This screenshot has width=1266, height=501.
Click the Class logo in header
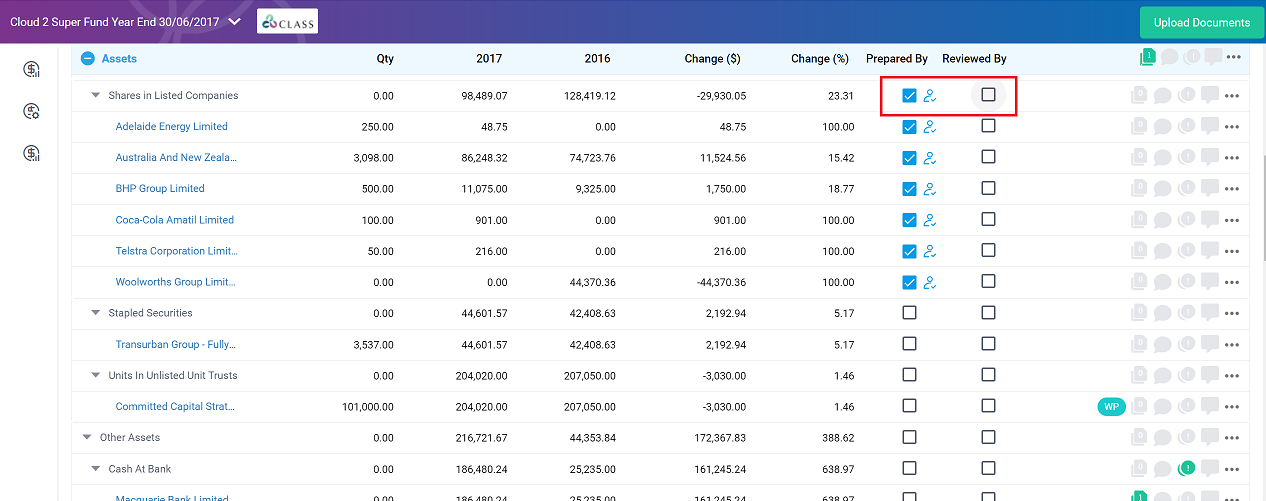tap(287, 21)
